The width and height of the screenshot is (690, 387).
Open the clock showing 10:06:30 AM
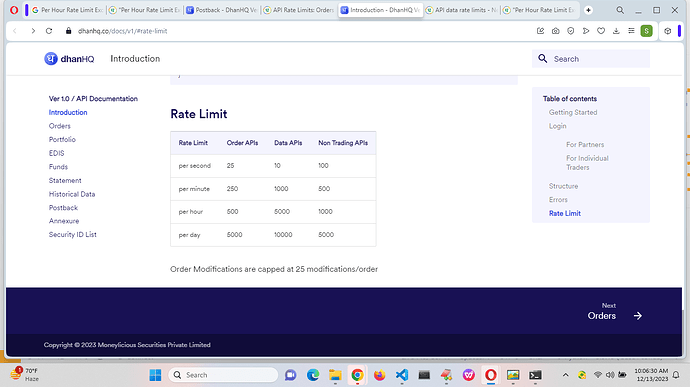click(651, 375)
